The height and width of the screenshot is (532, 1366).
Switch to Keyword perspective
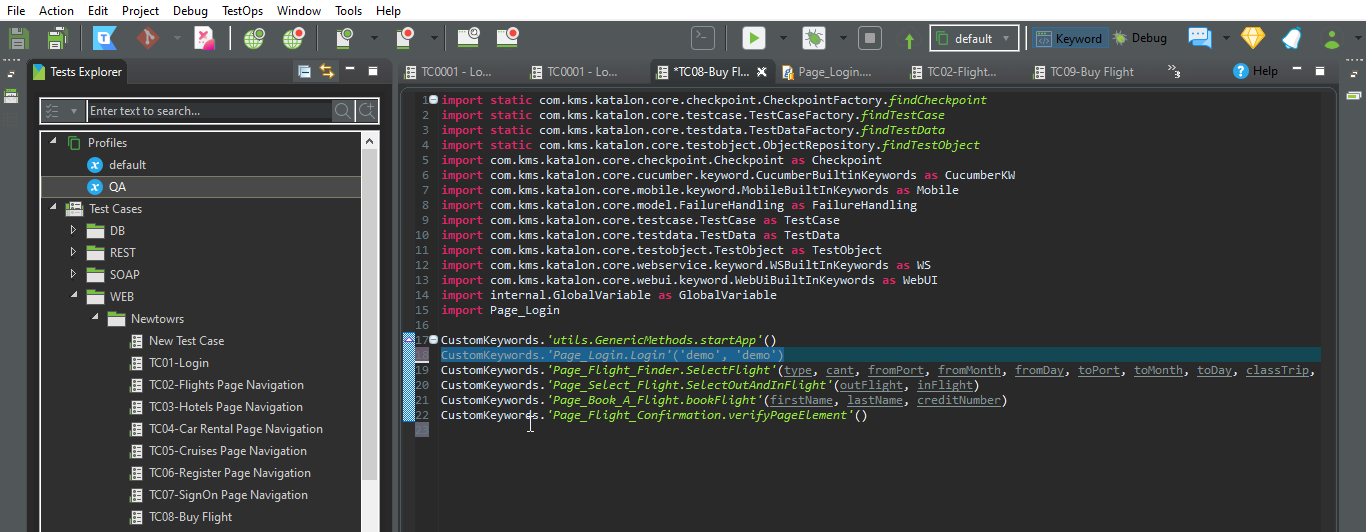(1068, 38)
